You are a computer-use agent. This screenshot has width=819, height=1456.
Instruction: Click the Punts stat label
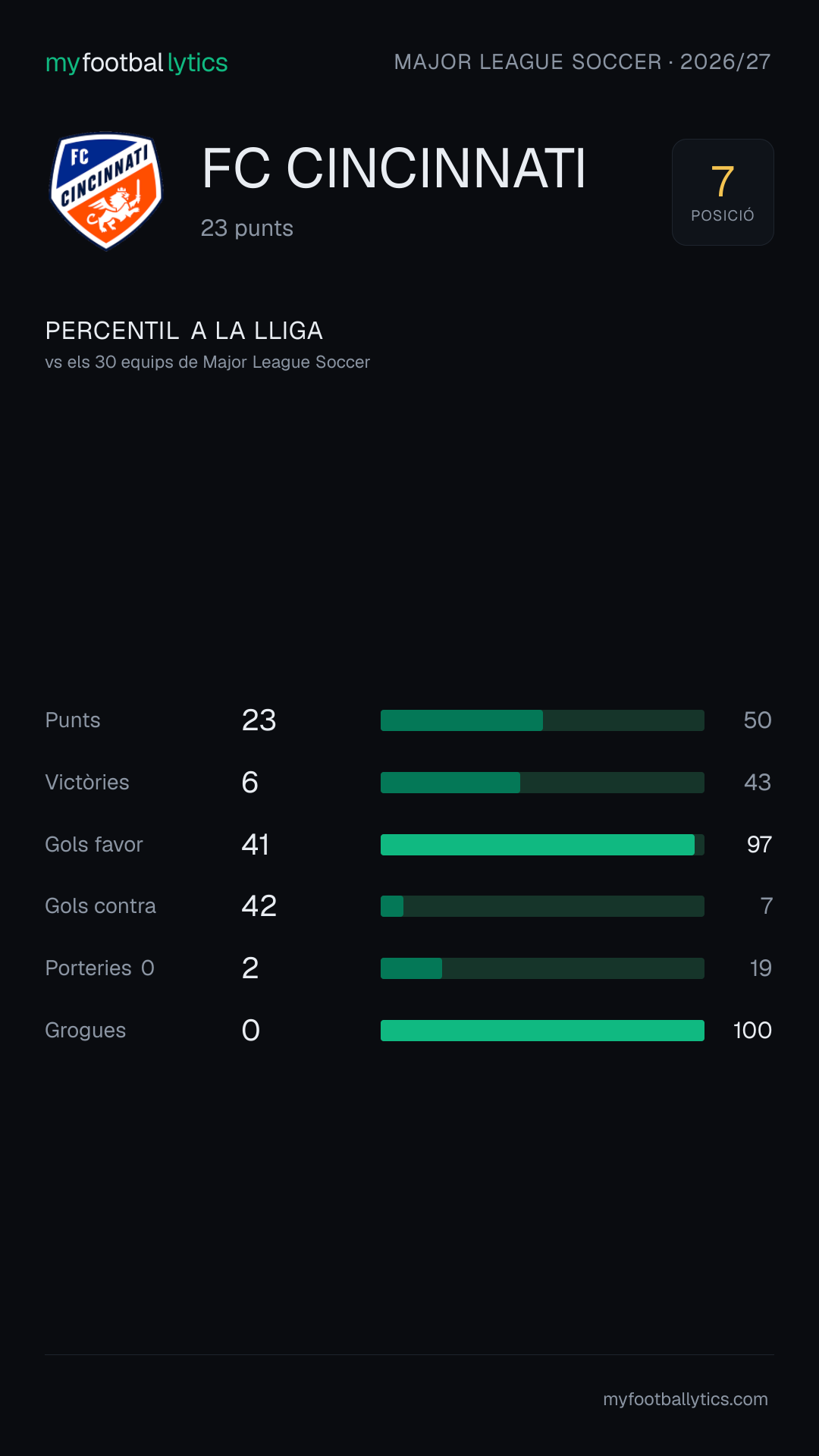[x=73, y=720]
